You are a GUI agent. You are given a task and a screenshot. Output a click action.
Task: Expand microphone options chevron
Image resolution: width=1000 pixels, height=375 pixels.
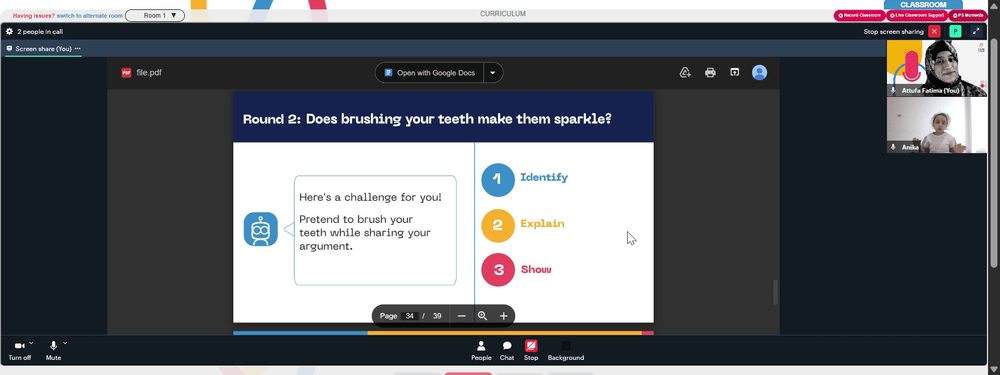click(65, 343)
